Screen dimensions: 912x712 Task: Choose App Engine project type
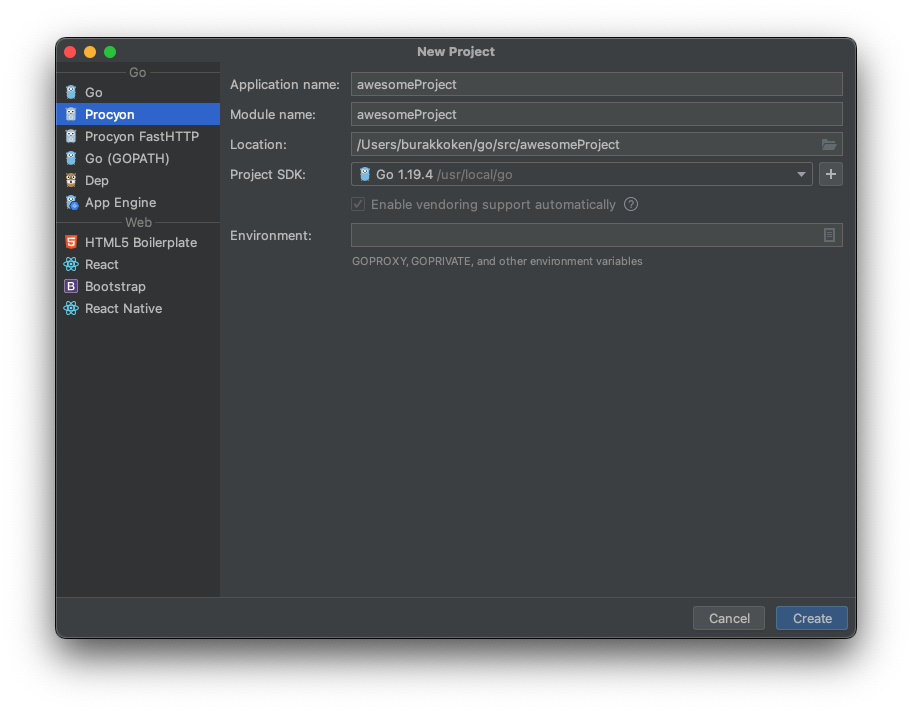tap(138, 202)
